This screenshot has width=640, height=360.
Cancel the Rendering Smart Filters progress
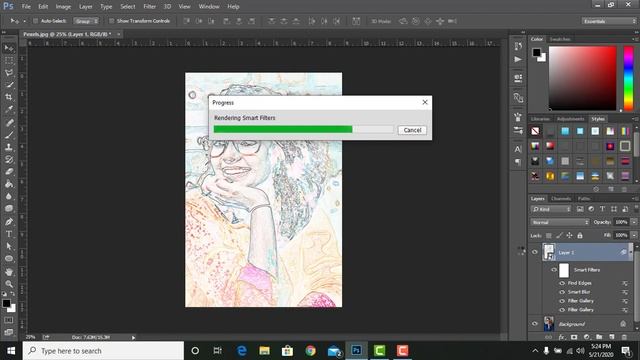(412, 130)
